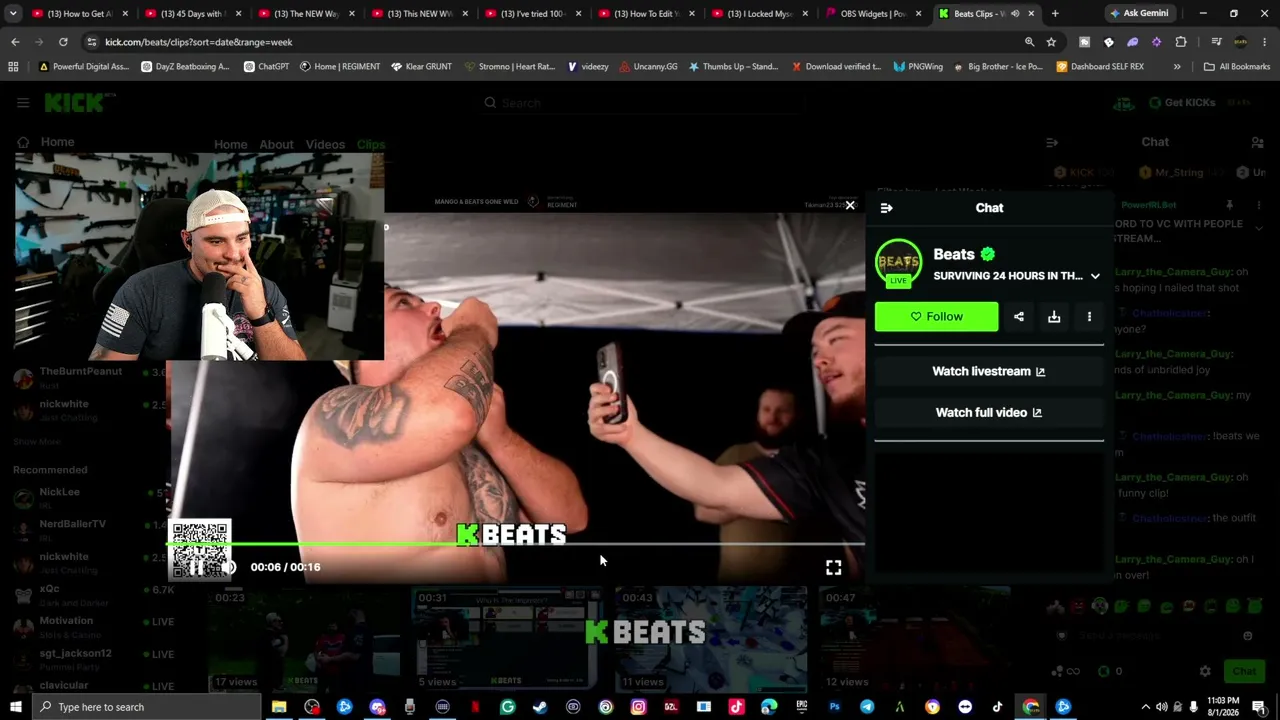Switch to the How To Edit YouTube tab
This screenshot has height=720, width=1280.
(649, 14)
